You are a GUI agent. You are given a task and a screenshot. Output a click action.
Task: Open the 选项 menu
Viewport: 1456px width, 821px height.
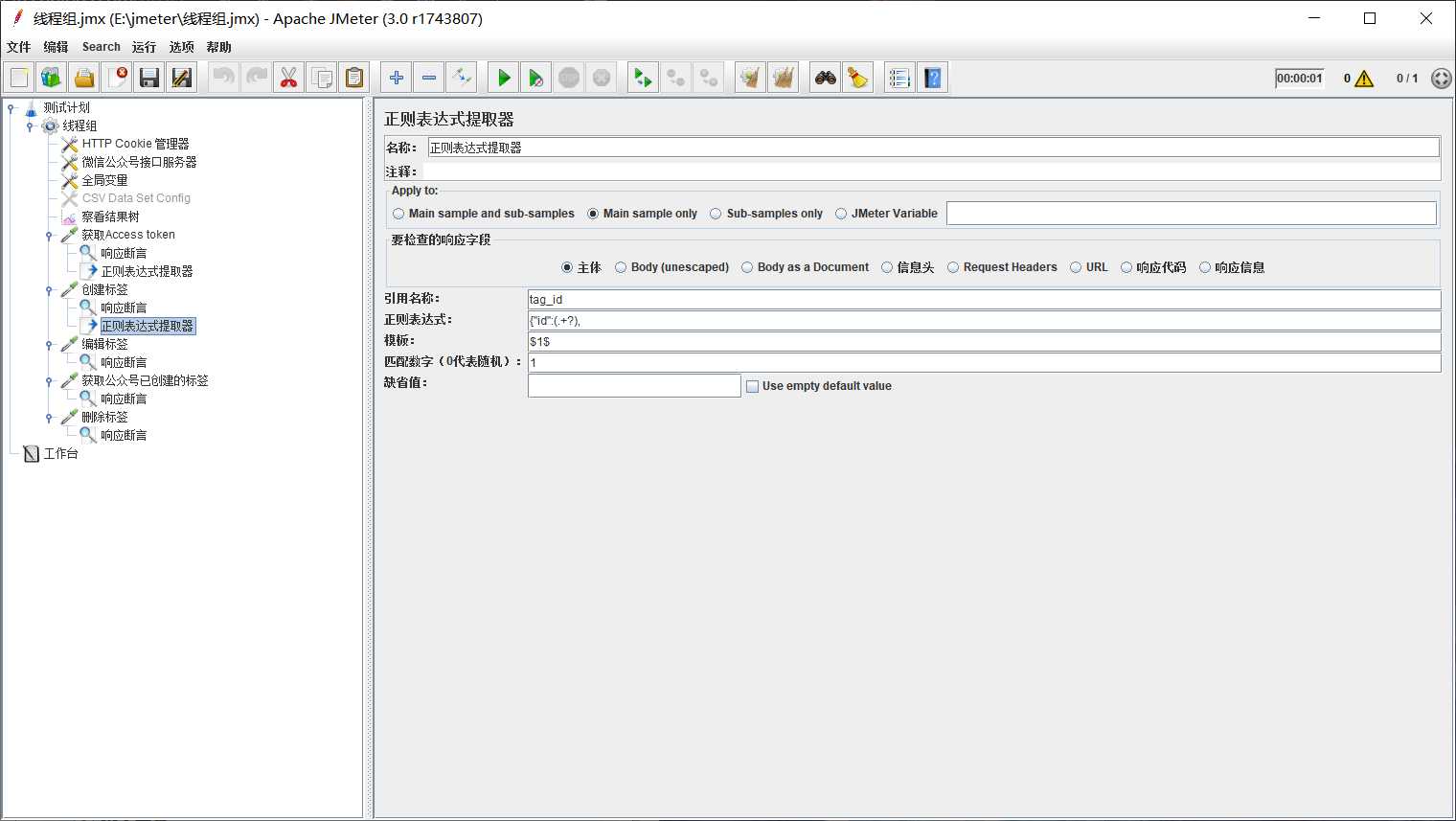tap(181, 47)
